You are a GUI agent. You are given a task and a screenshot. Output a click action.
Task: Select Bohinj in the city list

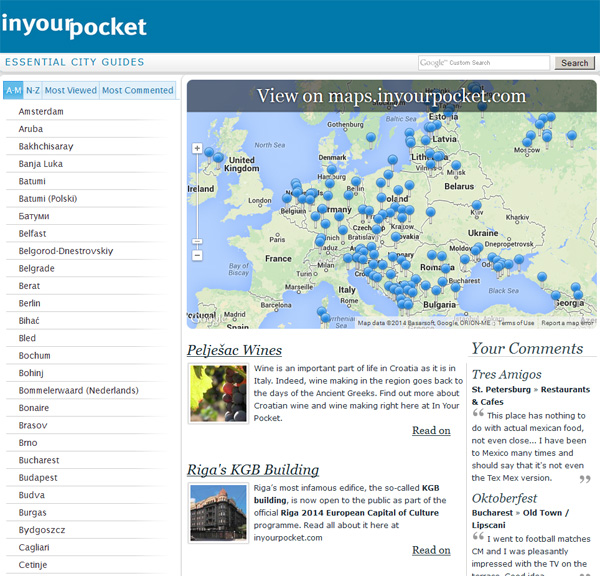point(31,373)
